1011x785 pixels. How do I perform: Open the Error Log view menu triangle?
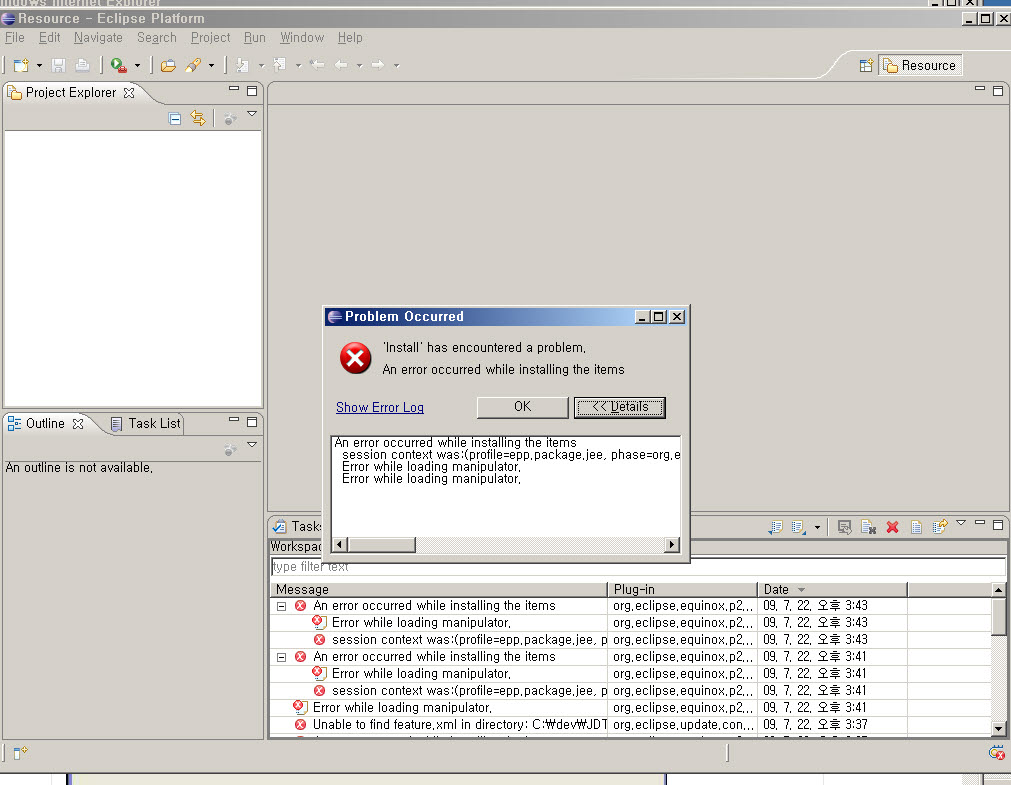(961, 523)
